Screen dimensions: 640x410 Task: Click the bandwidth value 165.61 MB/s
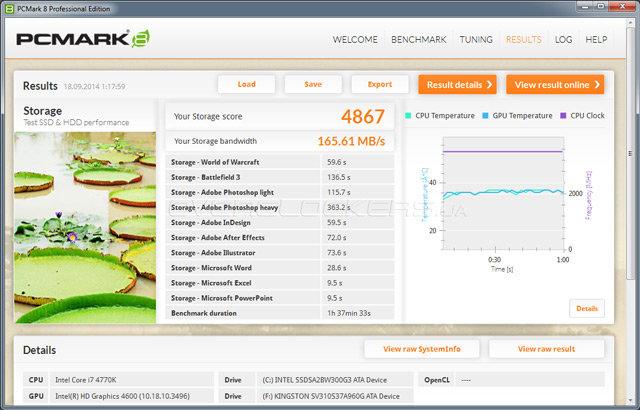click(351, 141)
